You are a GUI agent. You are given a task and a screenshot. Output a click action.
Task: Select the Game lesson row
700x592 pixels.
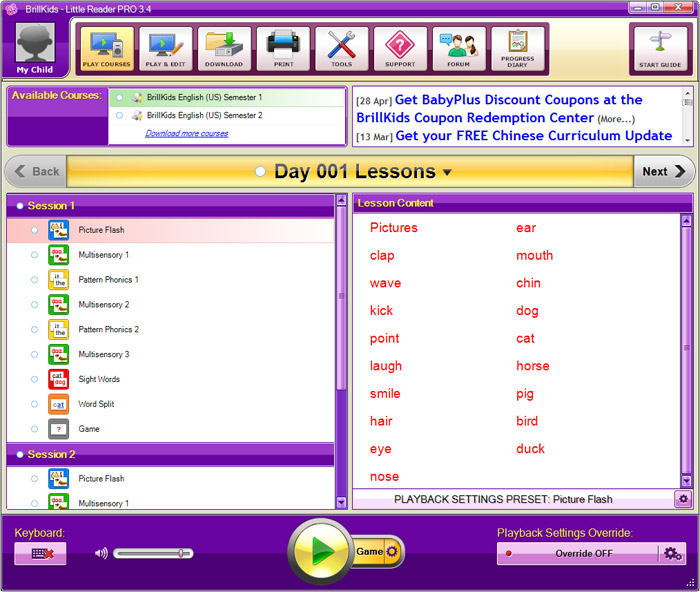(x=171, y=429)
